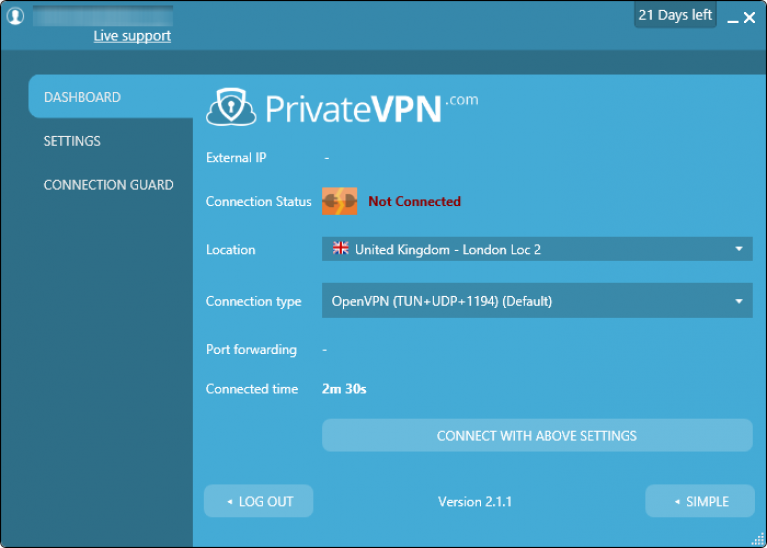Click the External IP label
Viewport: 767px width, 548px height.
pos(236,158)
